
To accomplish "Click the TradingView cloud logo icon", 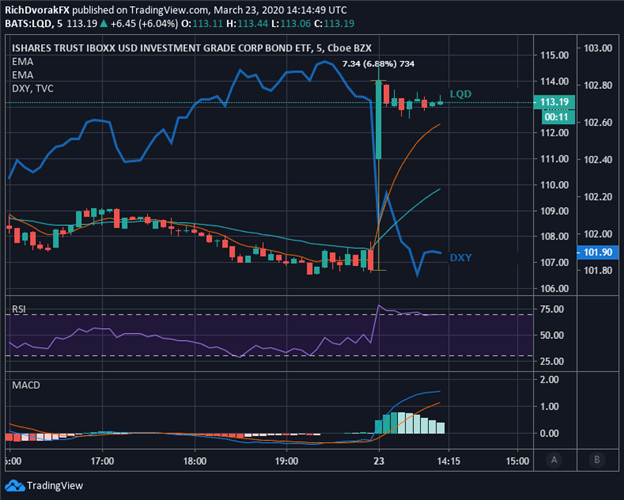I will tap(15, 486).
